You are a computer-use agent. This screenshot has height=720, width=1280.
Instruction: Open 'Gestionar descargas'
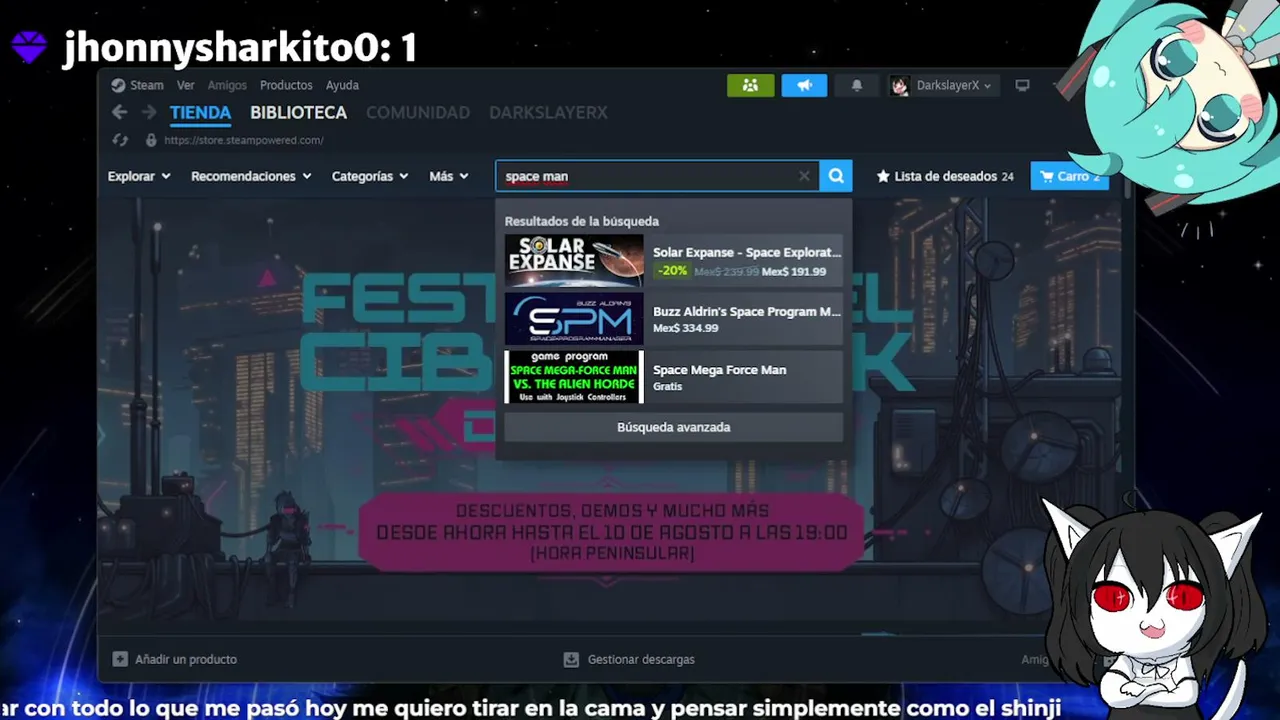pos(641,659)
